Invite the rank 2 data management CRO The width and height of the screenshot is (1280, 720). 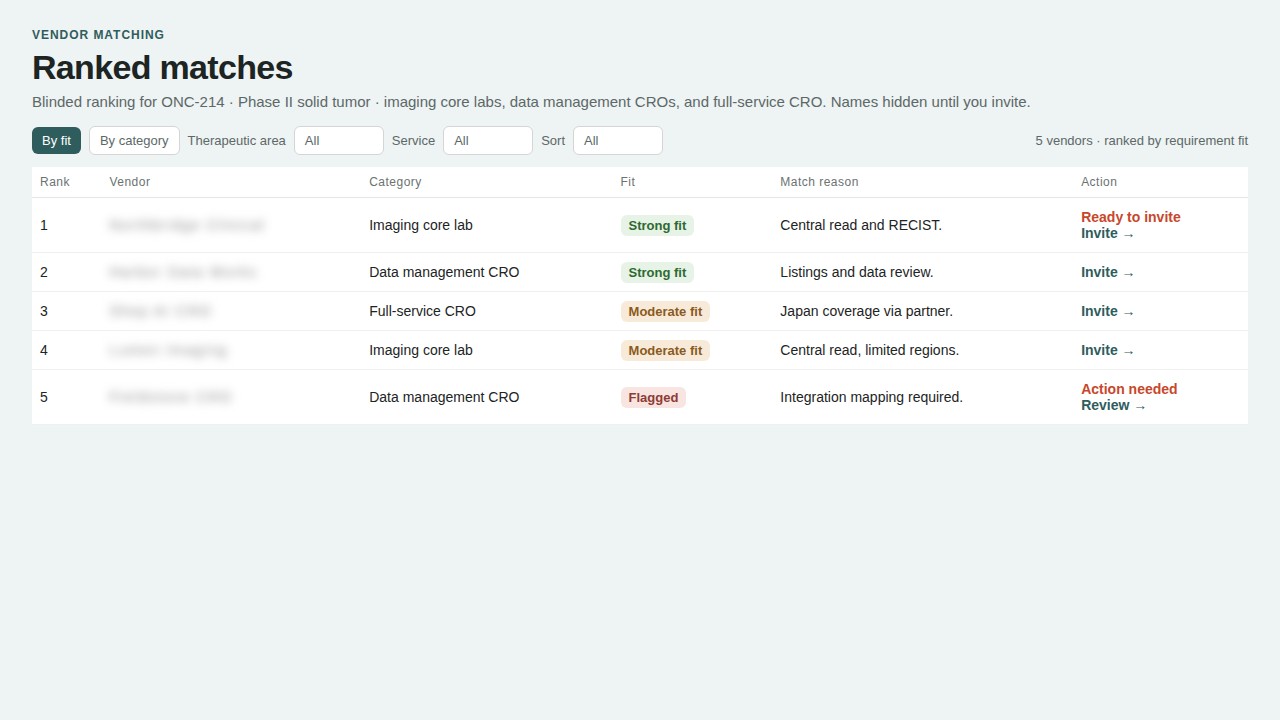[x=1108, y=272]
